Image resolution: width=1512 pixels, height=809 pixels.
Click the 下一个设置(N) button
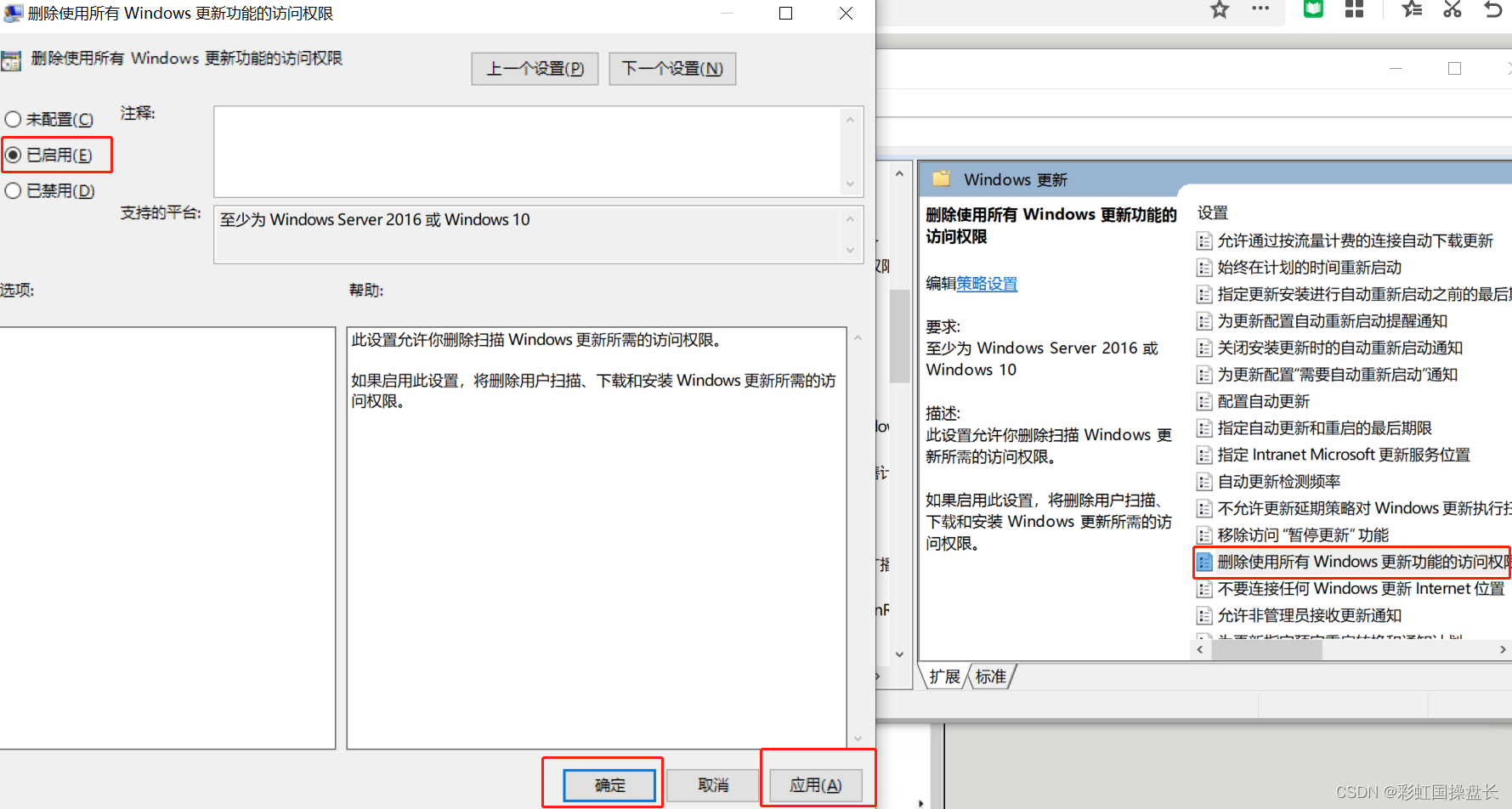pyautogui.click(x=672, y=69)
